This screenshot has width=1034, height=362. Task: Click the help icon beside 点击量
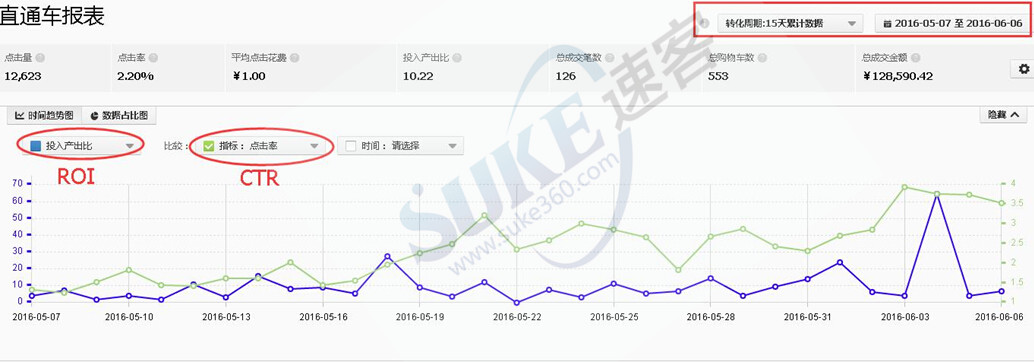pyautogui.click(x=40, y=58)
